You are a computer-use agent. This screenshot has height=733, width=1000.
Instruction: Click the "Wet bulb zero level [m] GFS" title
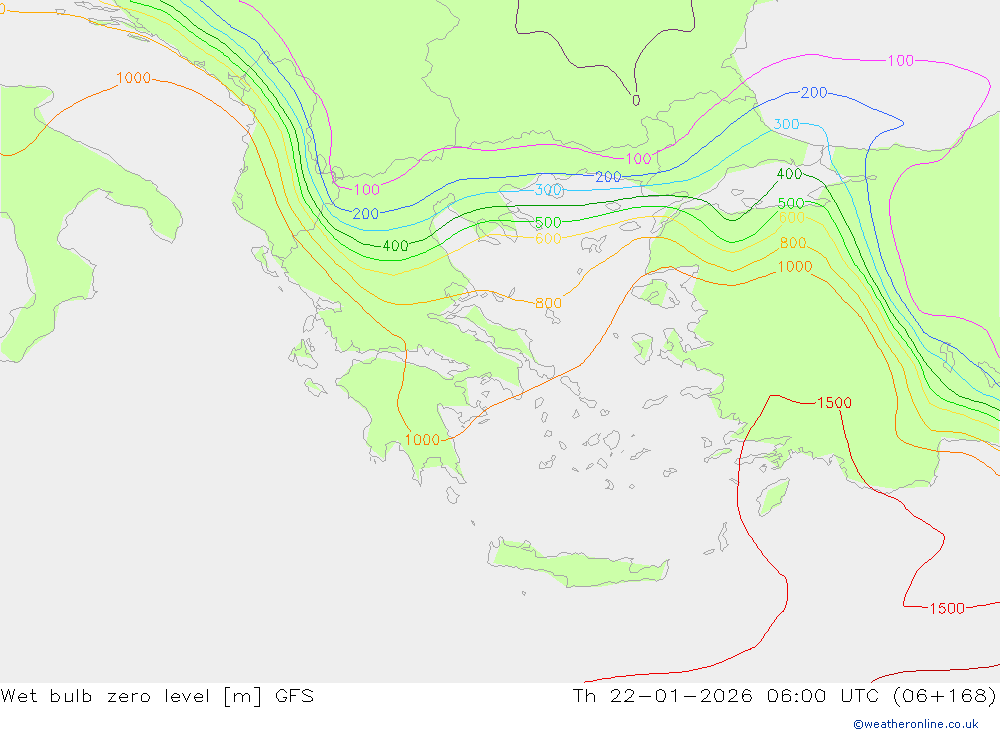pos(157,696)
